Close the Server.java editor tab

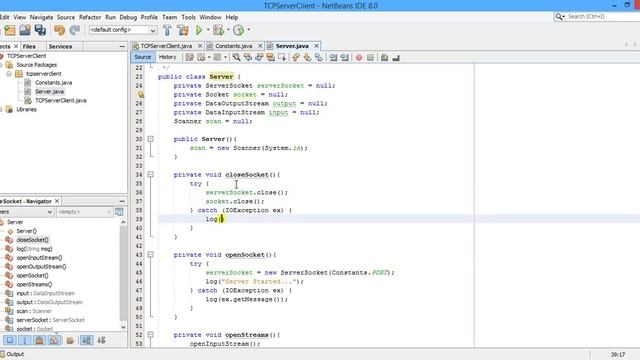tap(316, 46)
